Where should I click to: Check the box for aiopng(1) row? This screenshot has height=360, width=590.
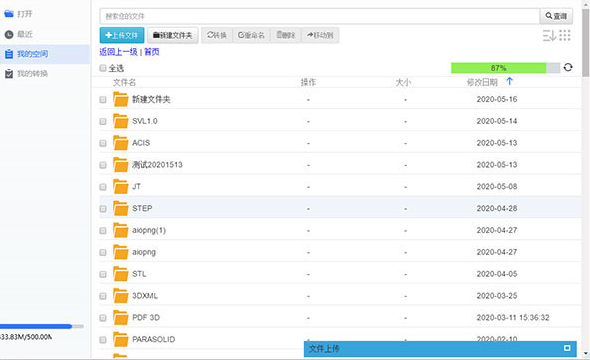103,231
